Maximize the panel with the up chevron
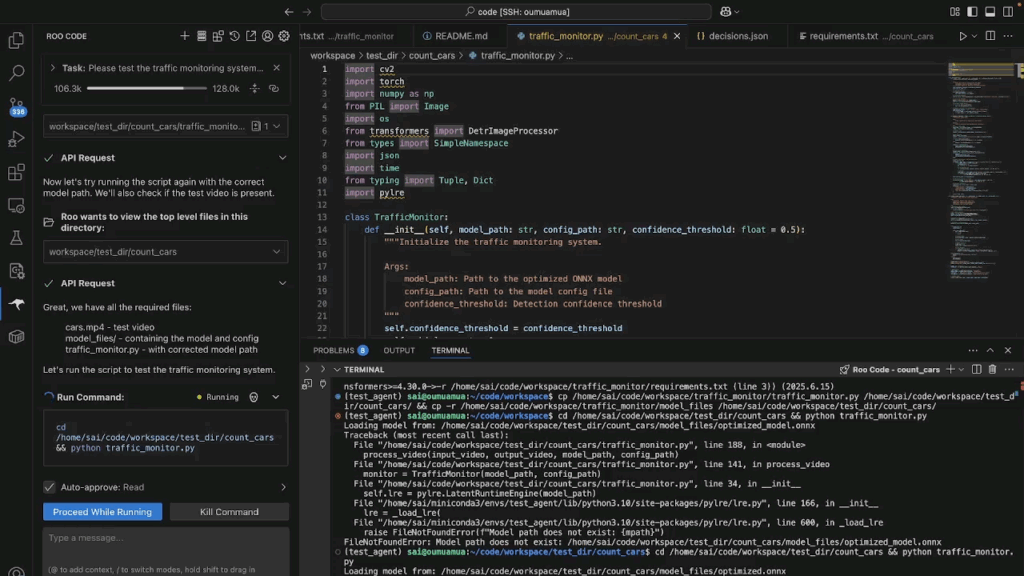Image resolution: width=1024 pixels, height=576 pixels. [990, 351]
